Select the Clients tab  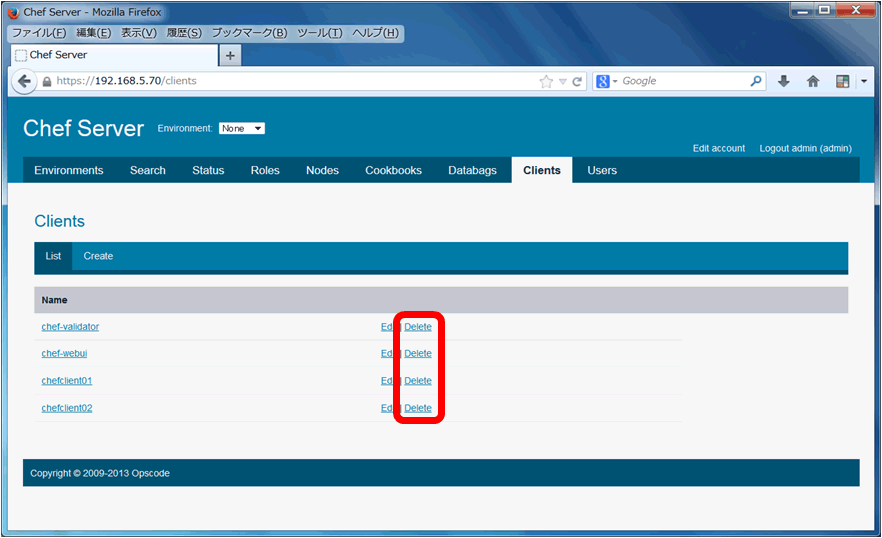542,171
